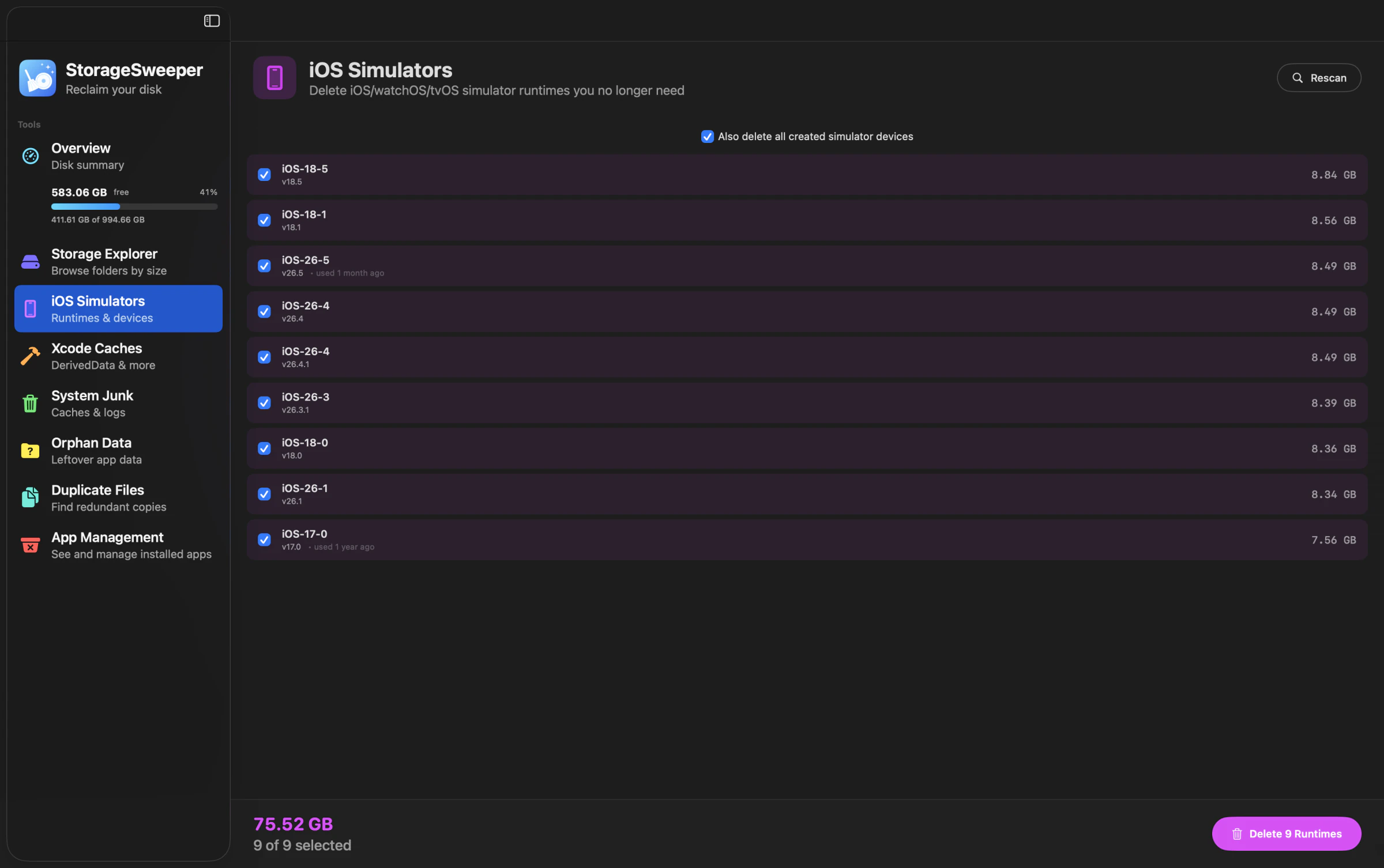Switch to Orphan Data section
The image size is (1384, 868).
[x=118, y=451]
